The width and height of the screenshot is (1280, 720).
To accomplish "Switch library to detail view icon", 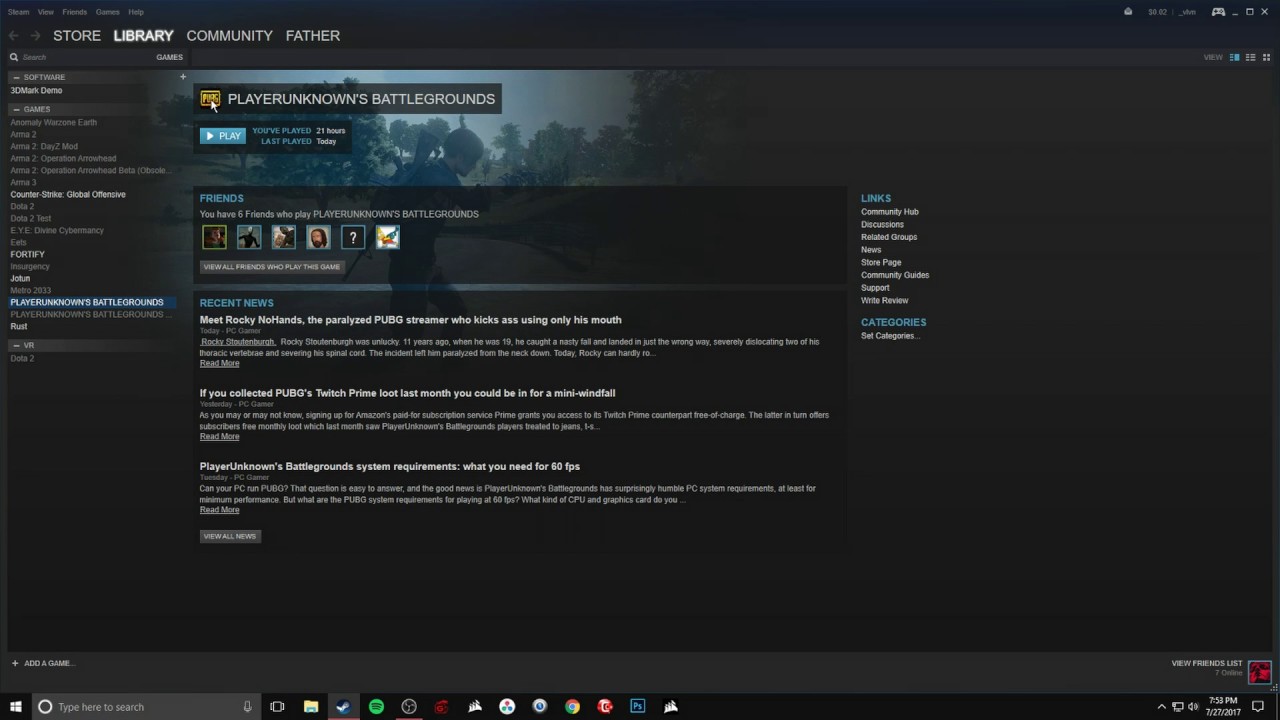I will 1235,57.
